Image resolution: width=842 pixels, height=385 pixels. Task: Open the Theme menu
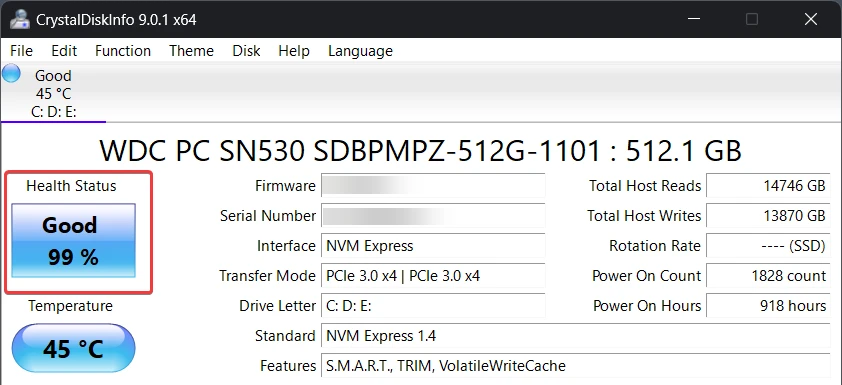pyautogui.click(x=191, y=51)
